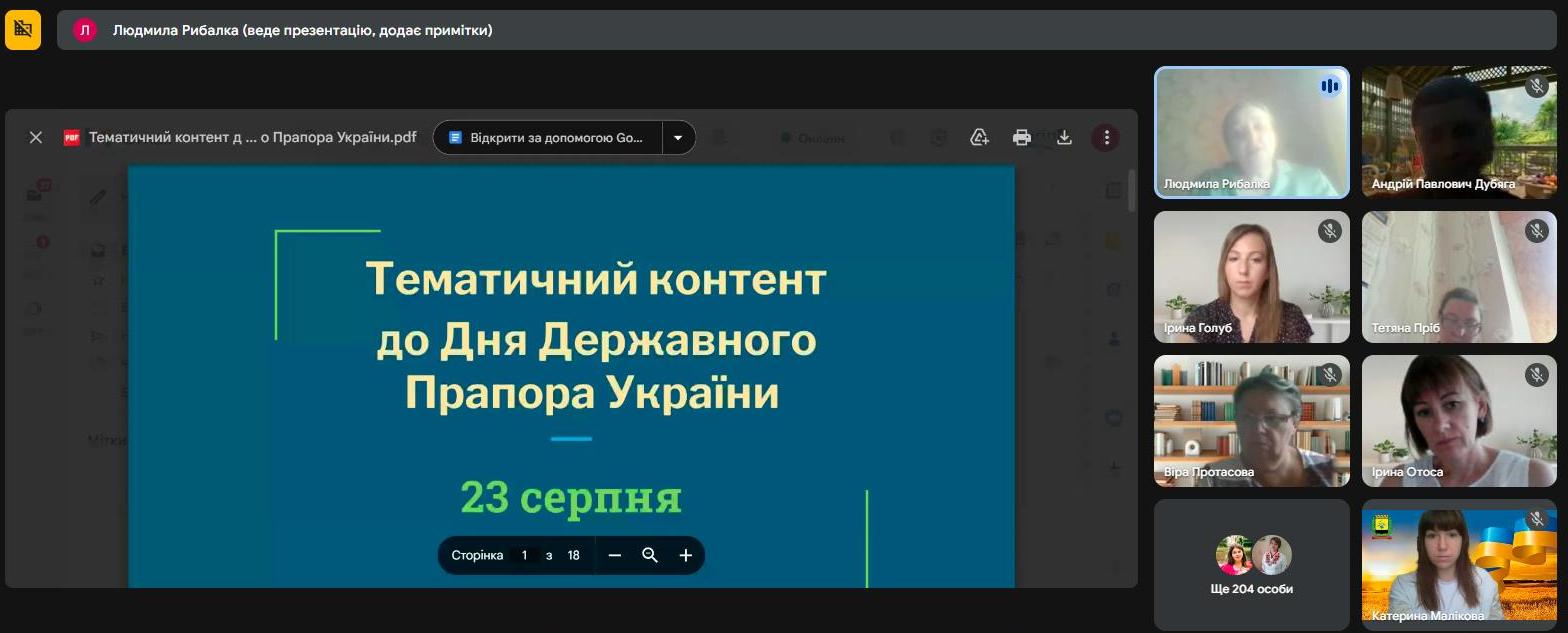Zoom in with the plus icon
This screenshot has height=633, width=1568.
pyautogui.click(x=686, y=555)
